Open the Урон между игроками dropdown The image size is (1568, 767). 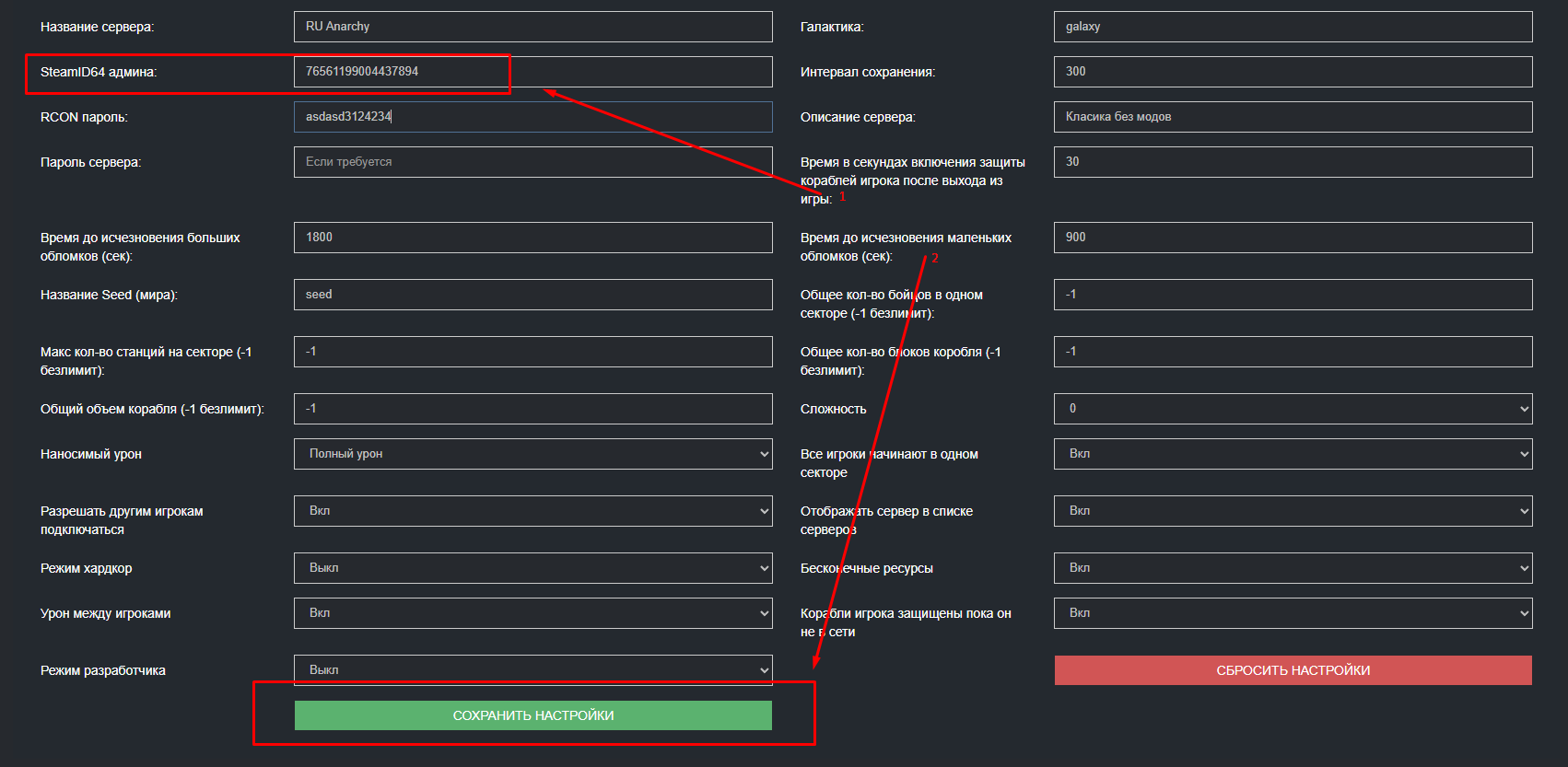point(532,613)
